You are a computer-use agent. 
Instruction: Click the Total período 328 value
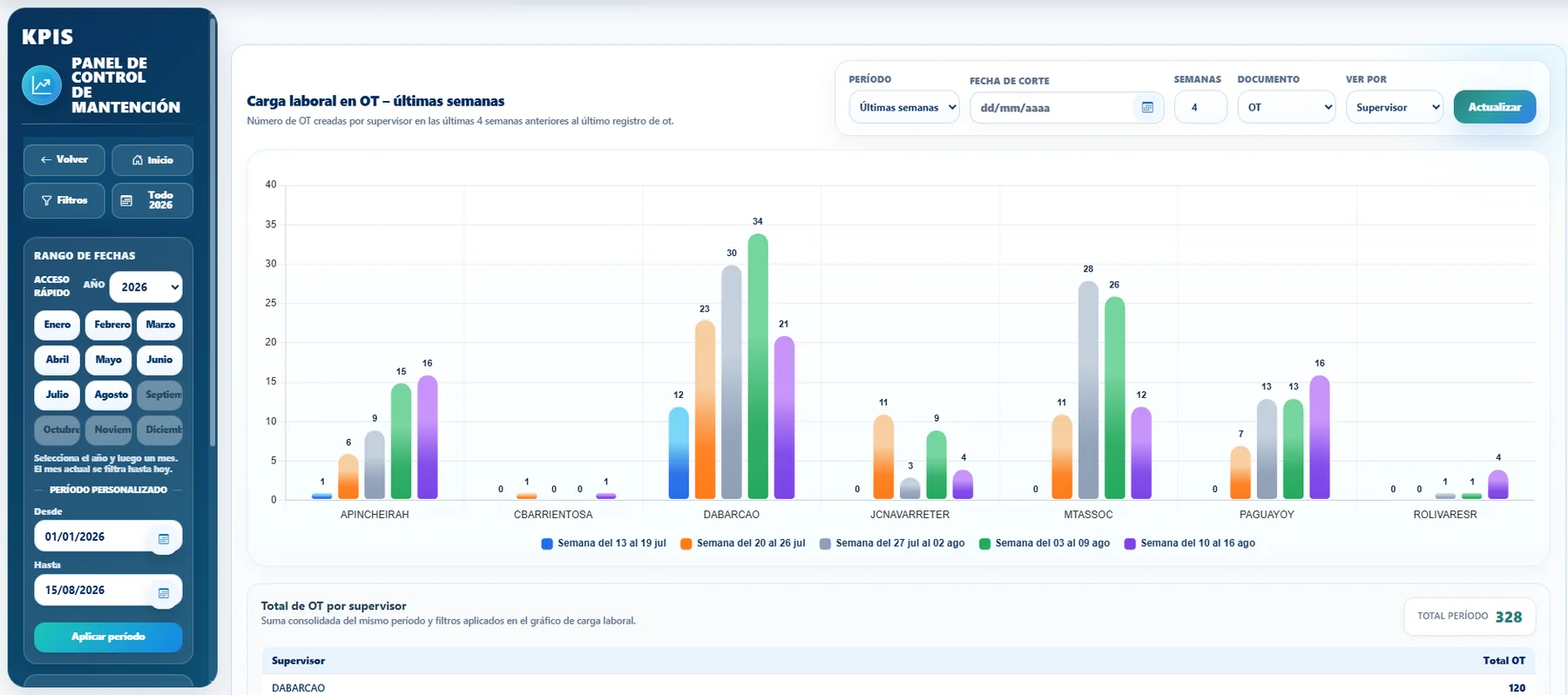pos(1509,617)
